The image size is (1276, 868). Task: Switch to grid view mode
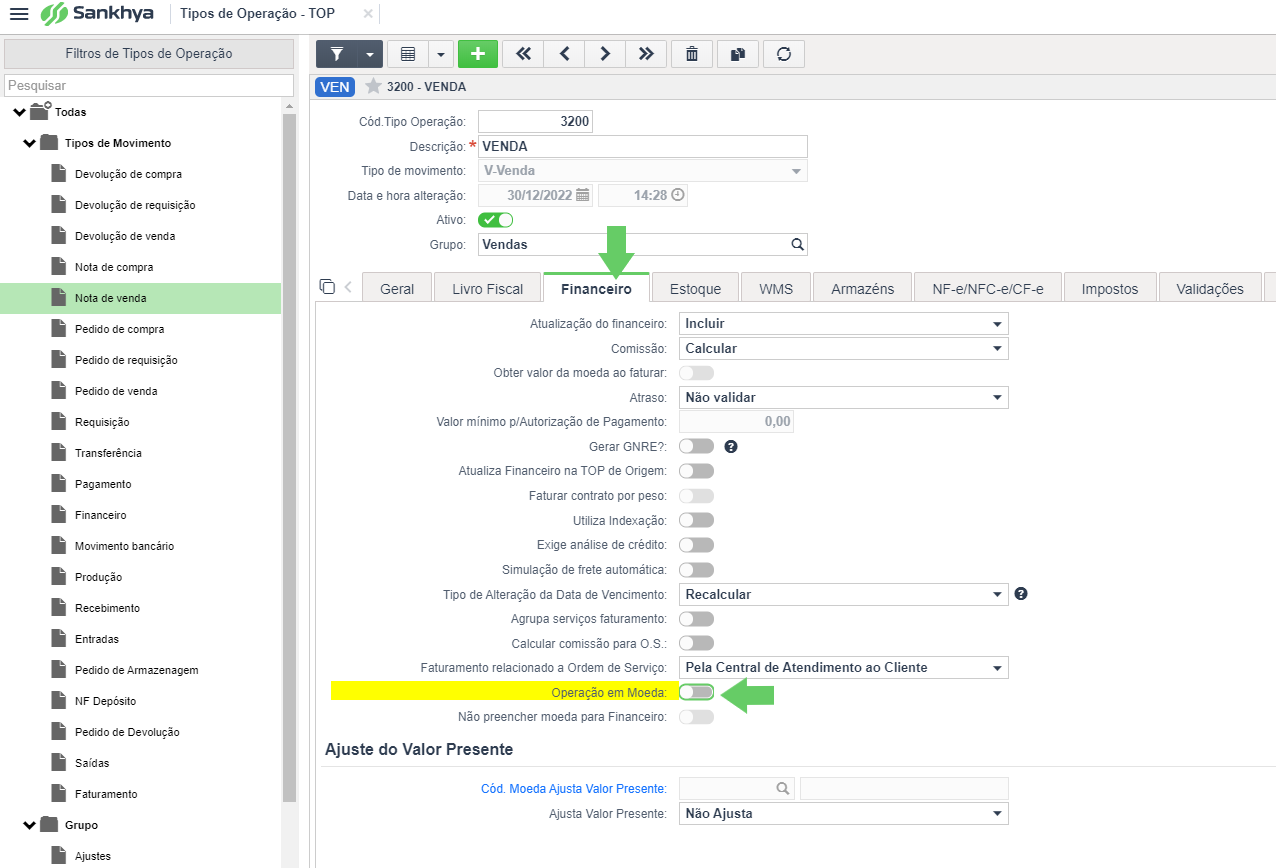(x=408, y=54)
